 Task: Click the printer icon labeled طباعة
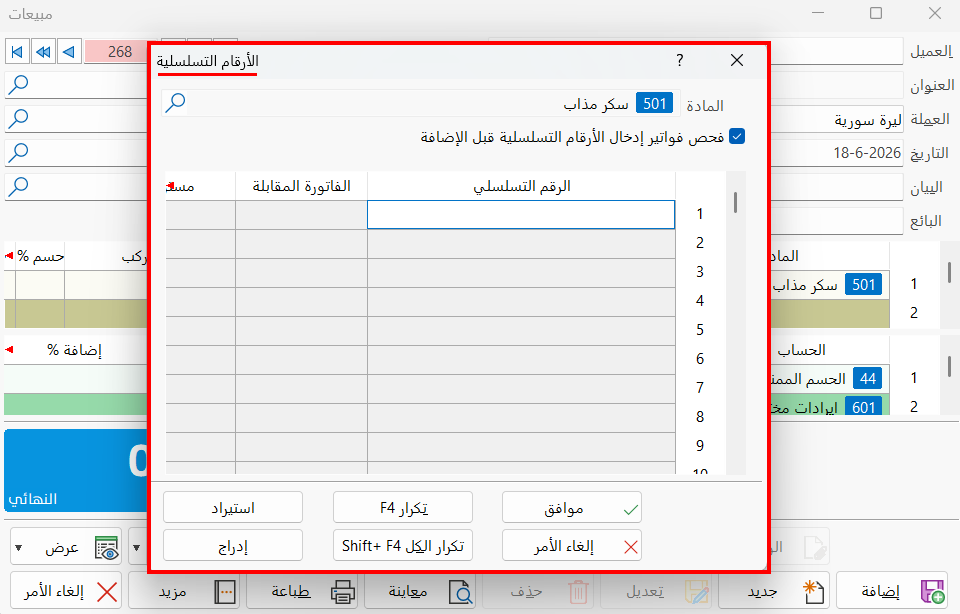[x=343, y=592]
